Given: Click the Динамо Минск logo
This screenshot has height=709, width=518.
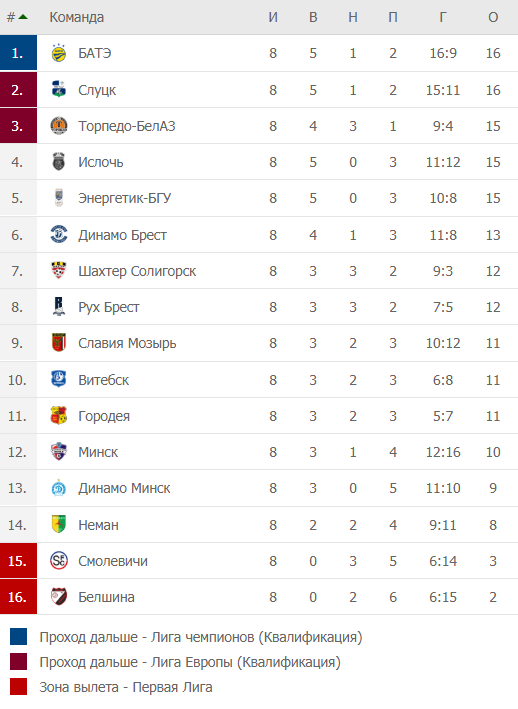Looking at the screenshot, I should point(59,488).
